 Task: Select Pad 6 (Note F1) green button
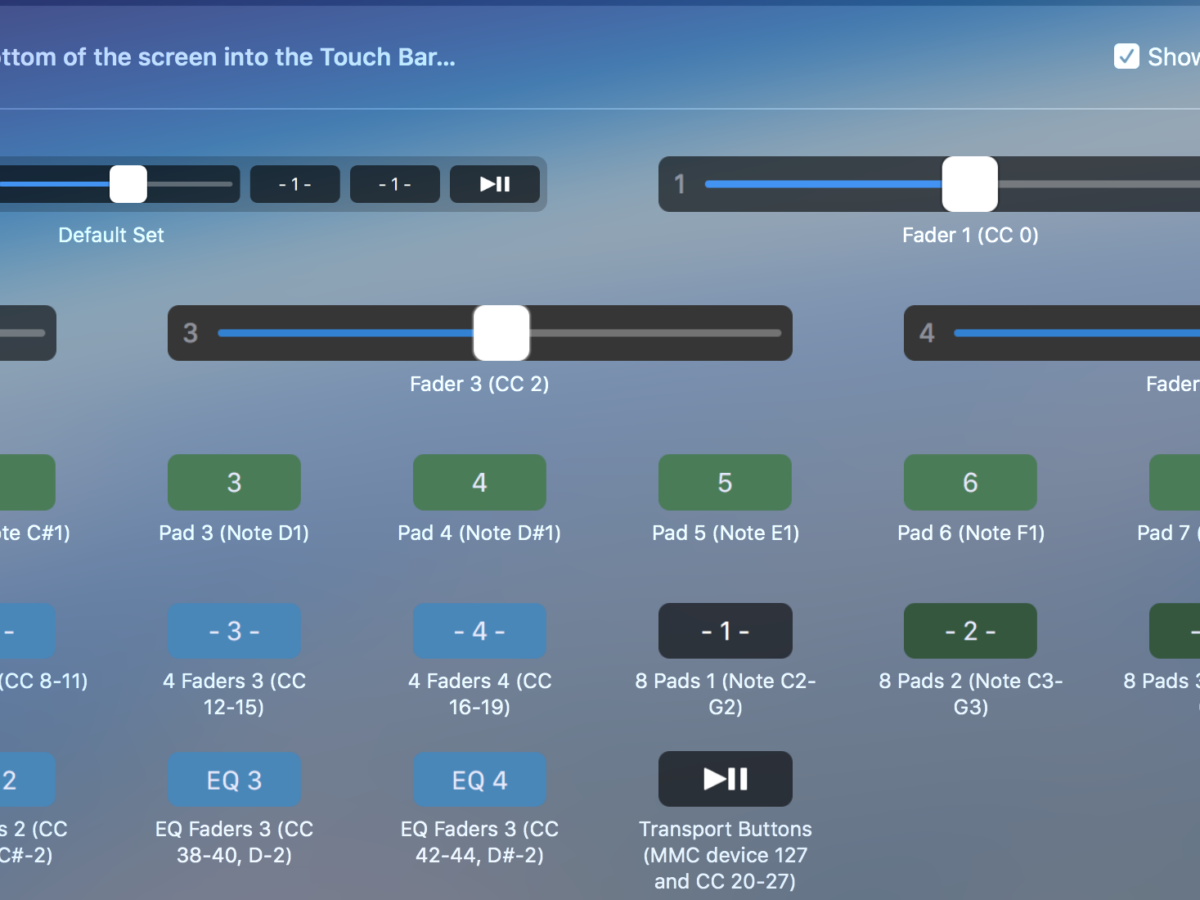(x=970, y=482)
